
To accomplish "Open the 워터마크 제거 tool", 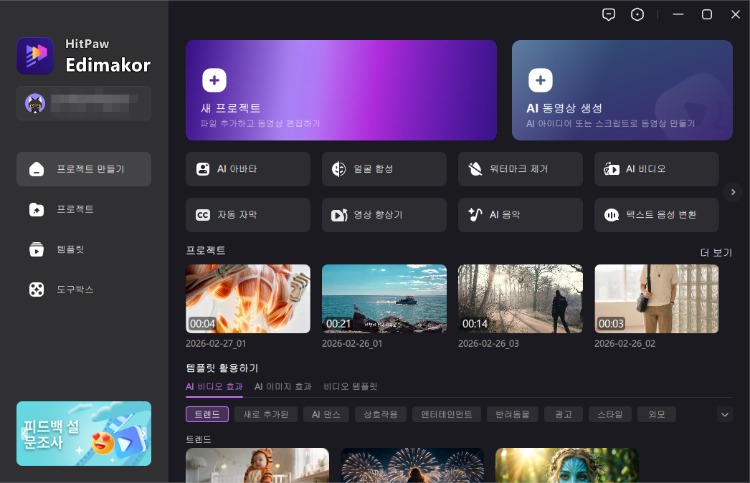I will (520, 169).
